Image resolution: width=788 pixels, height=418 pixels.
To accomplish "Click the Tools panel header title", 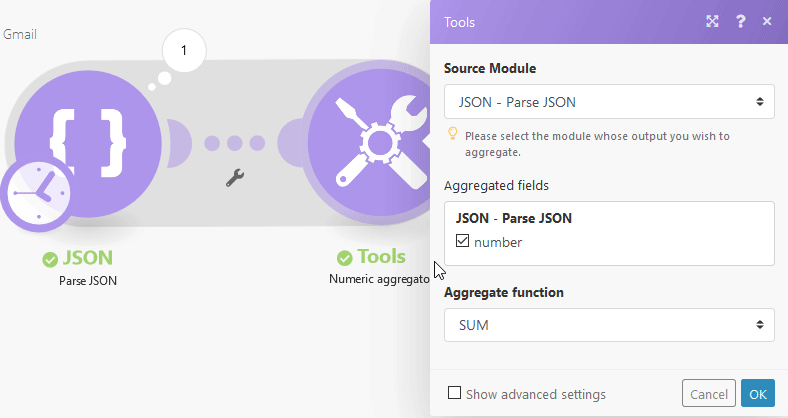I will pos(459,22).
